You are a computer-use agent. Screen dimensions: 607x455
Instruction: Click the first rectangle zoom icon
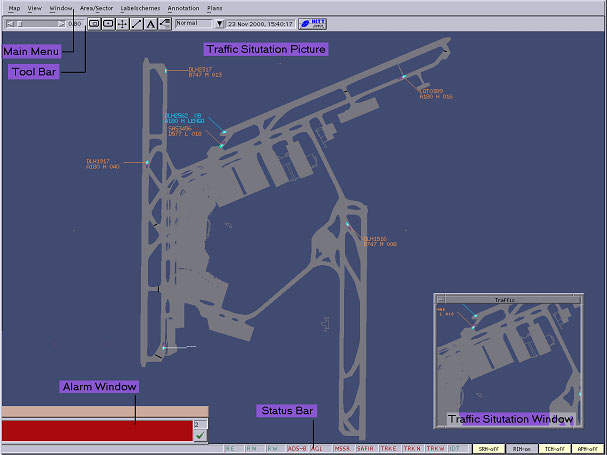point(94,22)
